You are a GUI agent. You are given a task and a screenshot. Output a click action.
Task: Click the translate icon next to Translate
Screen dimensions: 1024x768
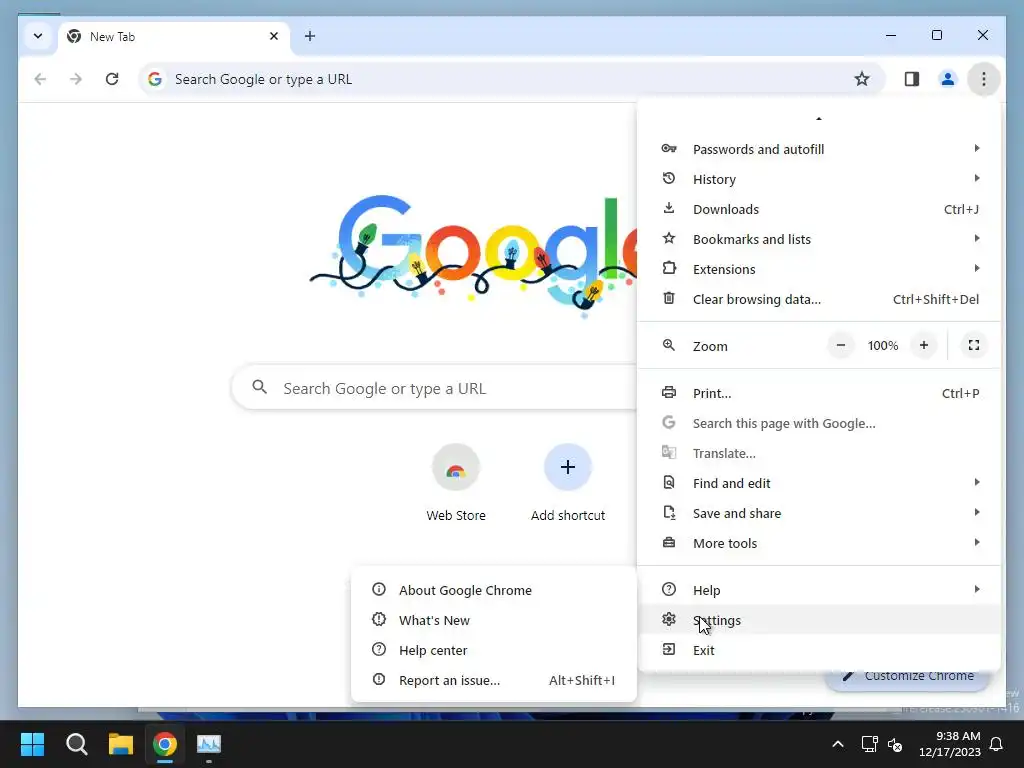(669, 452)
